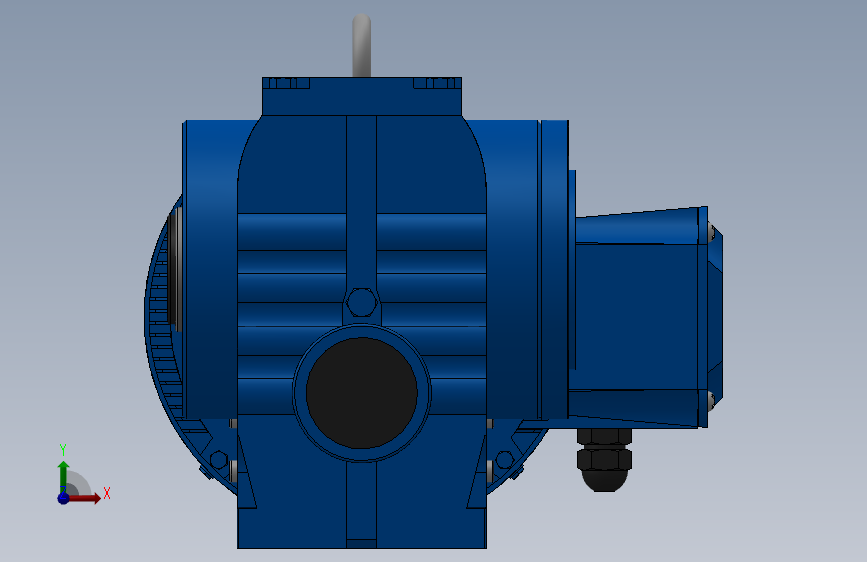This screenshot has width=867, height=562.
Task: Select the motor terminal box side face
Action: click(x=636, y=316)
